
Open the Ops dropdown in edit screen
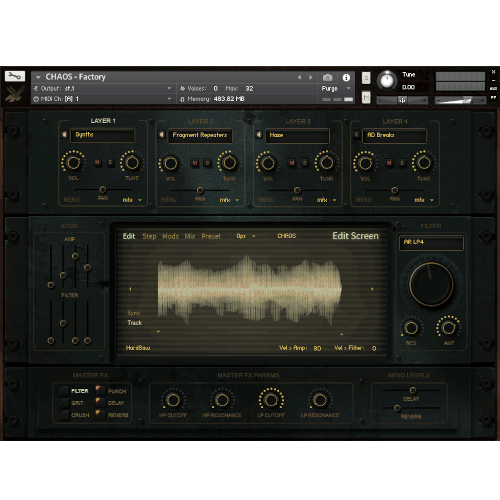246,236
